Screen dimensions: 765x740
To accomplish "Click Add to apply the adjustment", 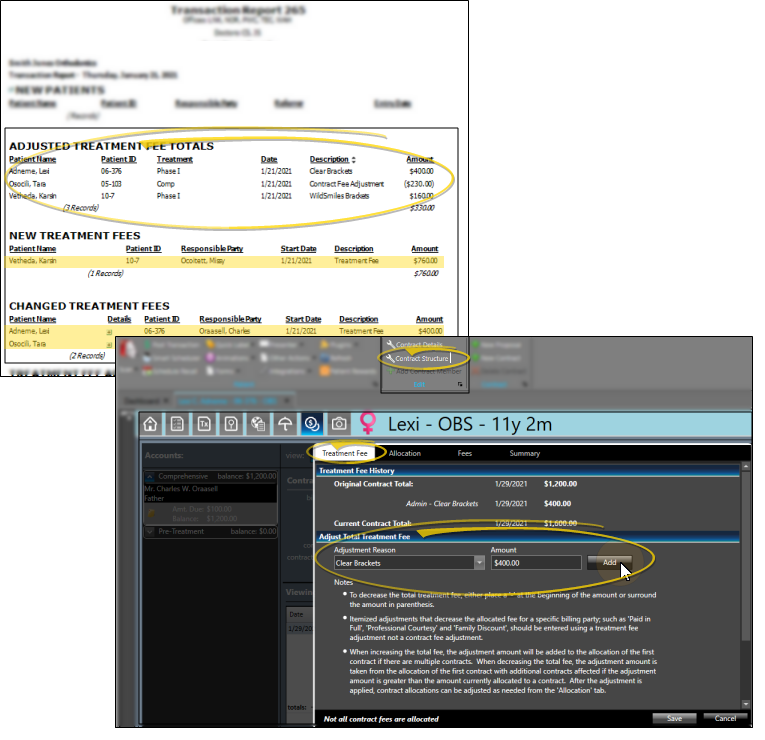I will [609, 563].
